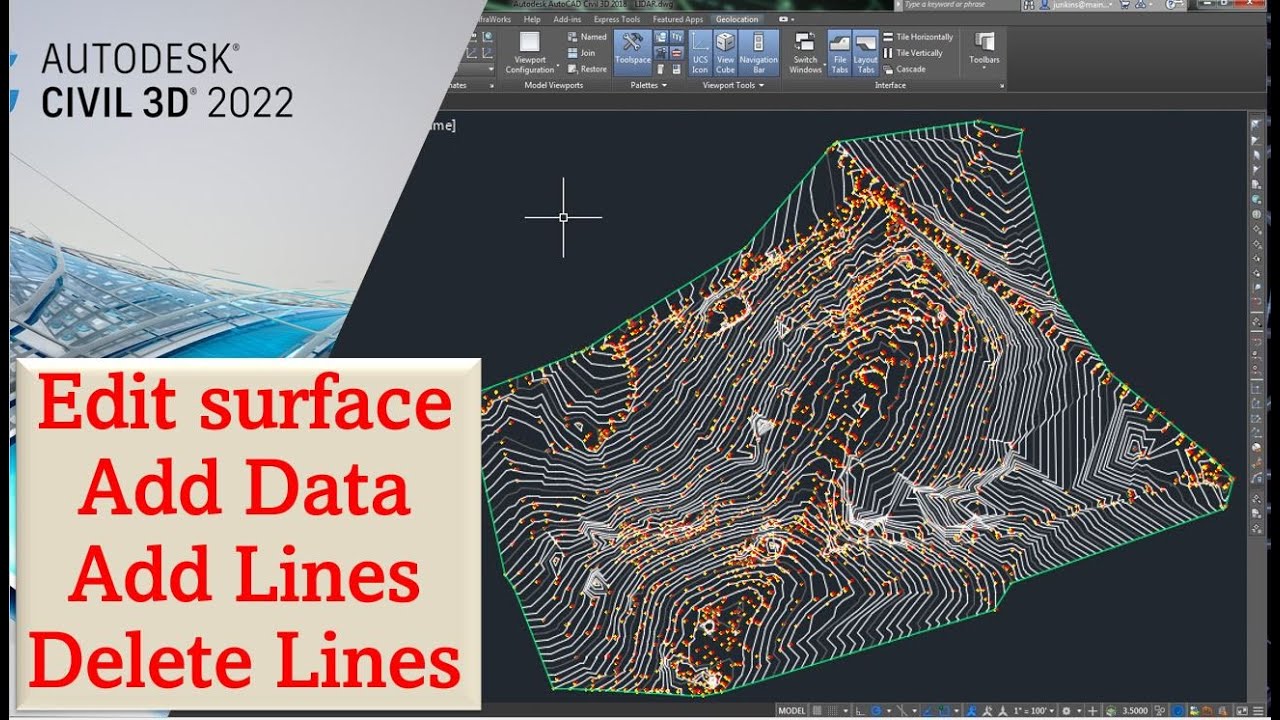Click the 3.5000 value in status bar
The height and width of the screenshot is (720, 1280).
(x=1135, y=710)
